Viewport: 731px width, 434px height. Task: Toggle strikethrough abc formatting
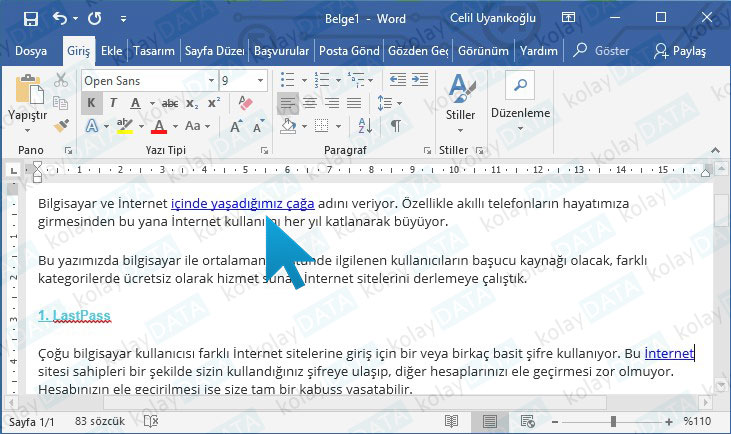pos(170,103)
